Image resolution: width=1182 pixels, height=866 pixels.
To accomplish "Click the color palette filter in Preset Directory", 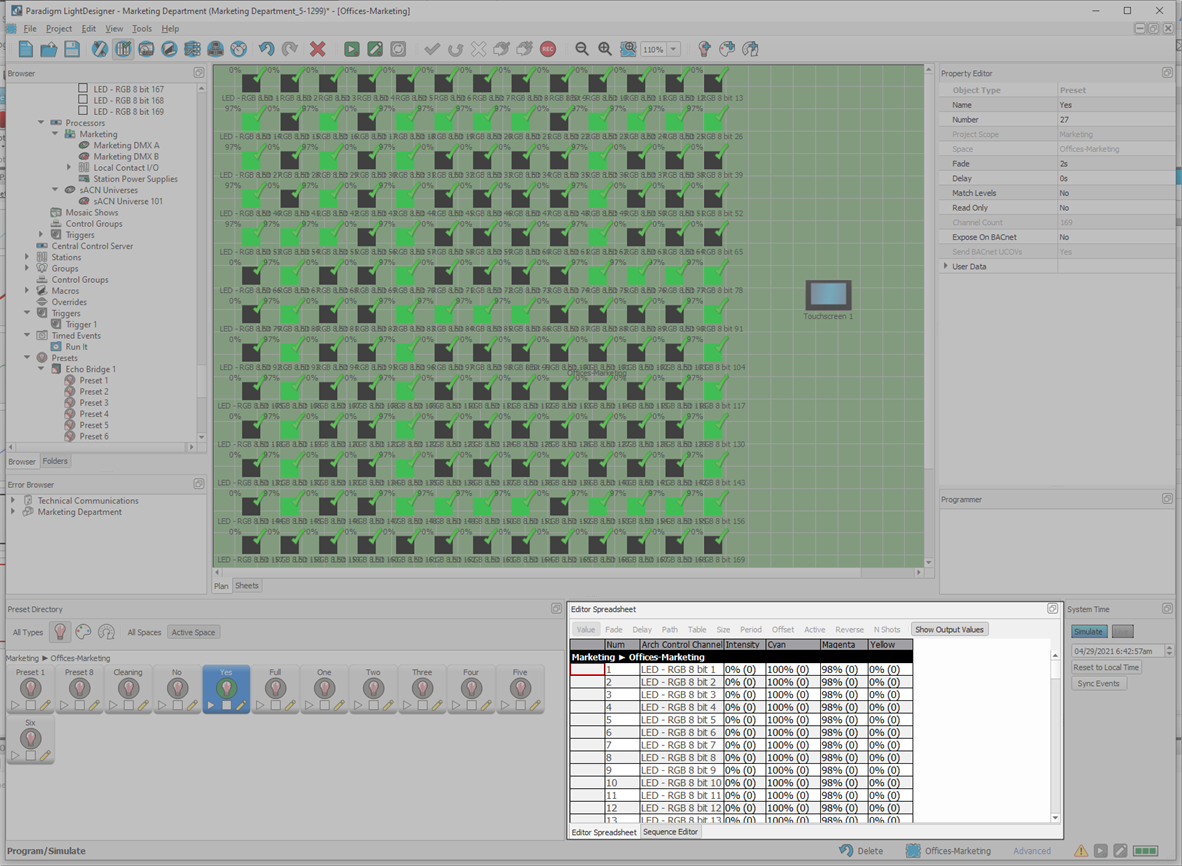I will click(x=83, y=632).
